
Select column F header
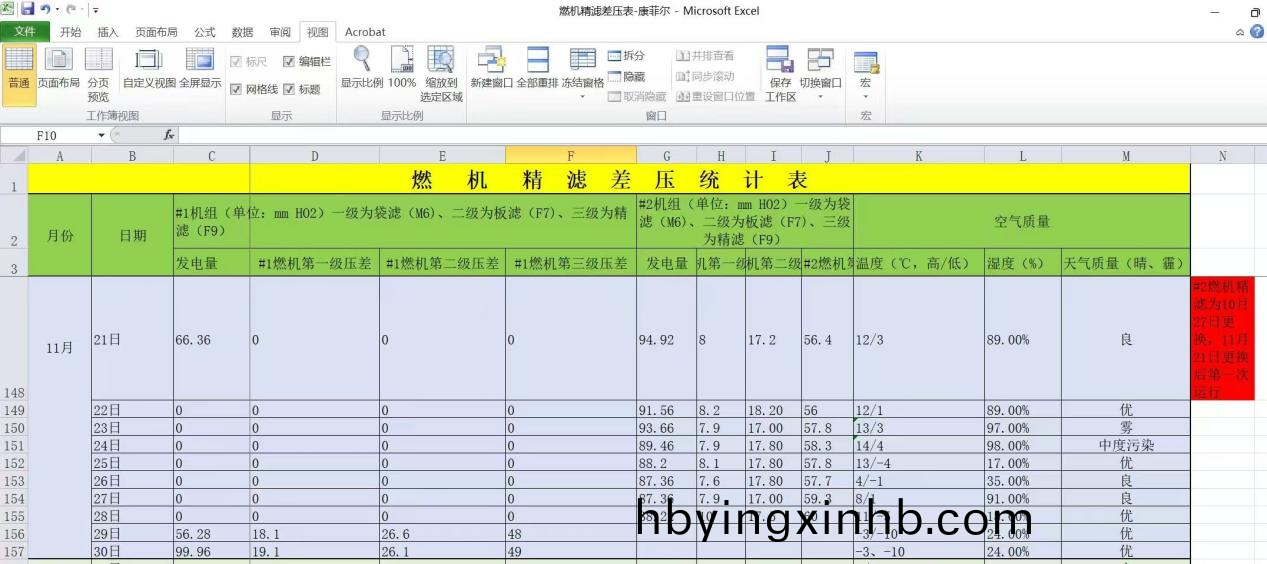click(570, 156)
